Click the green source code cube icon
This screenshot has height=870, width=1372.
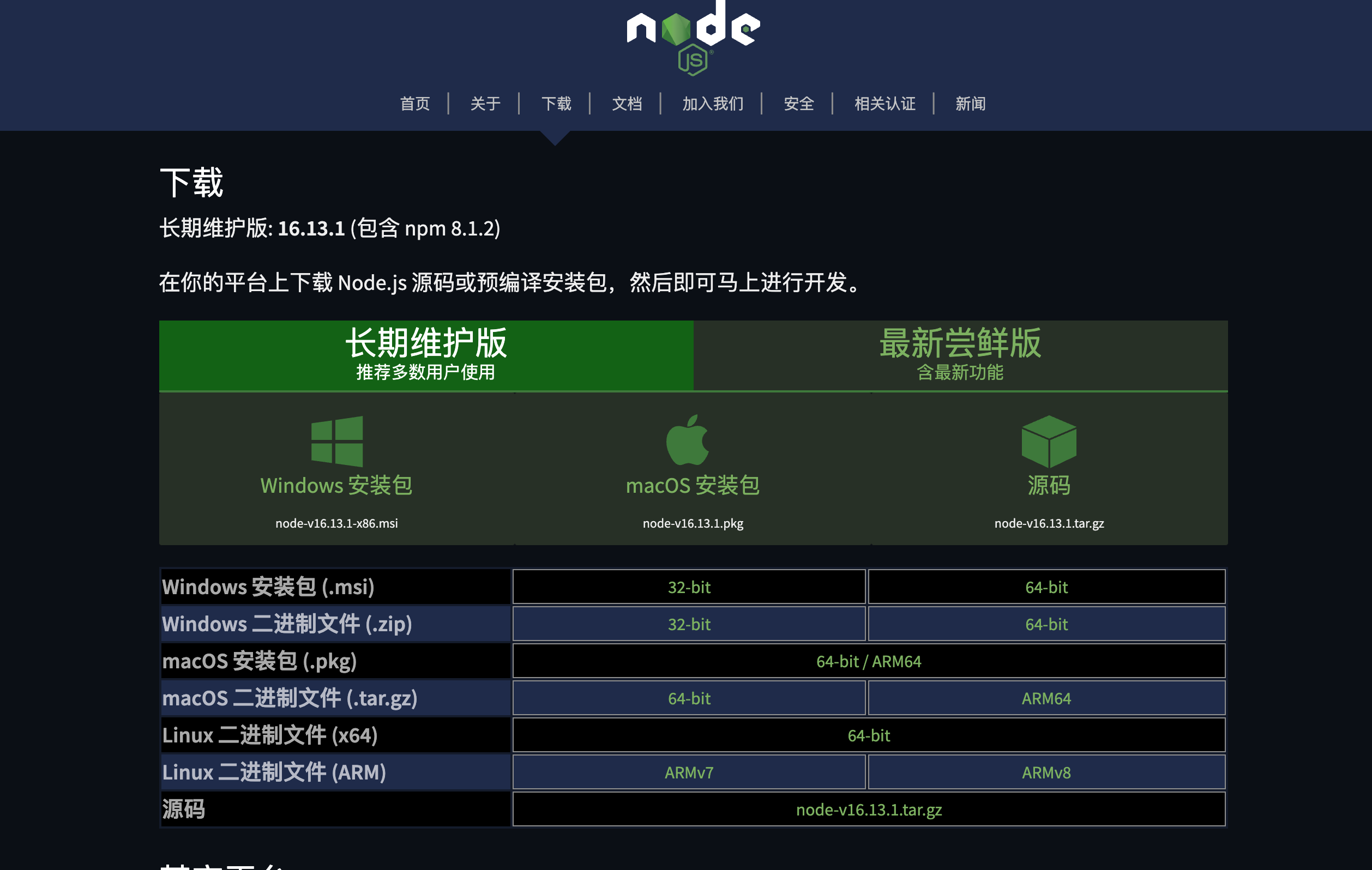point(1049,441)
